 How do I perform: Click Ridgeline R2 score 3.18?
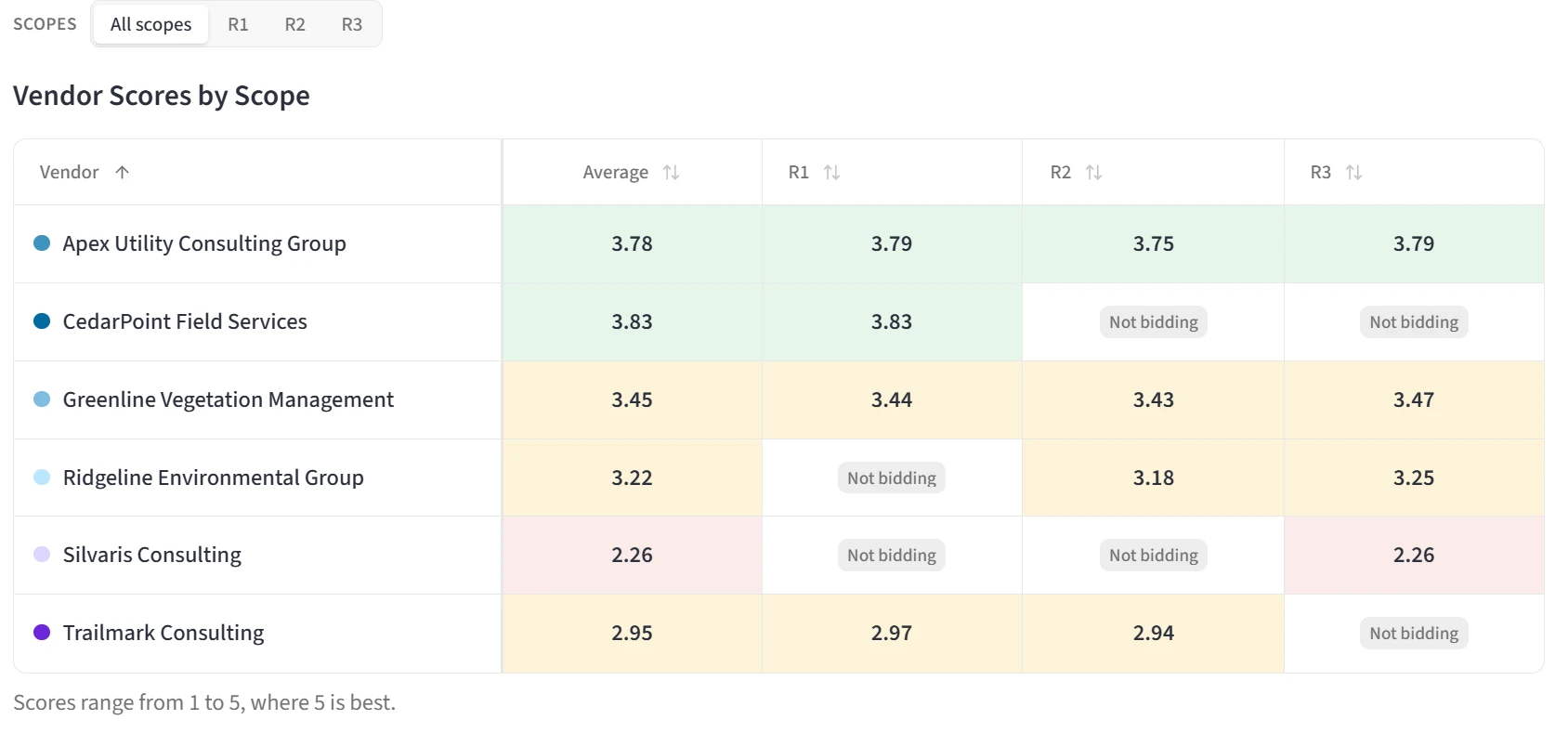click(x=1154, y=478)
